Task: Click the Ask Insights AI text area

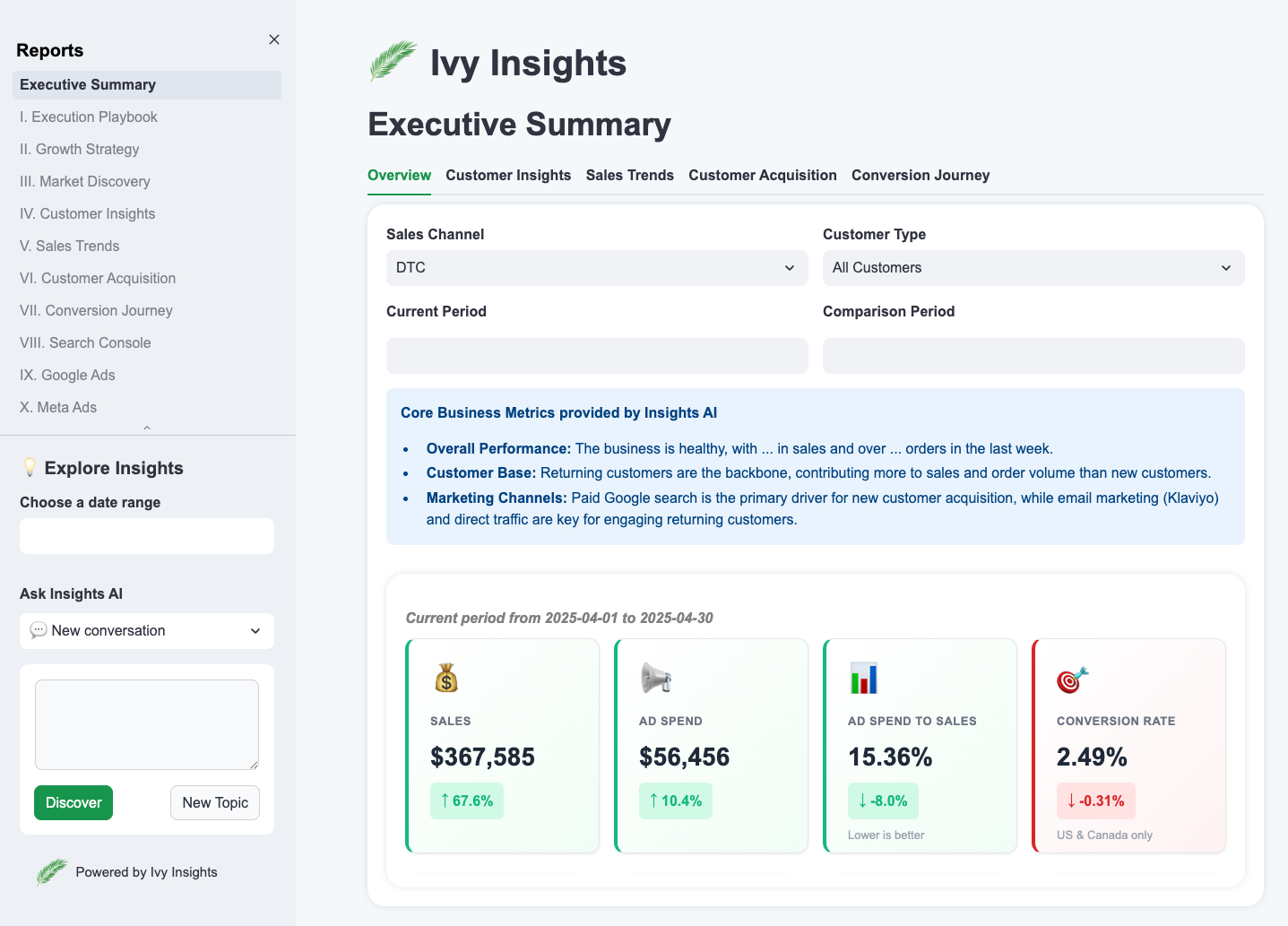Action: click(x=147, y=724)
